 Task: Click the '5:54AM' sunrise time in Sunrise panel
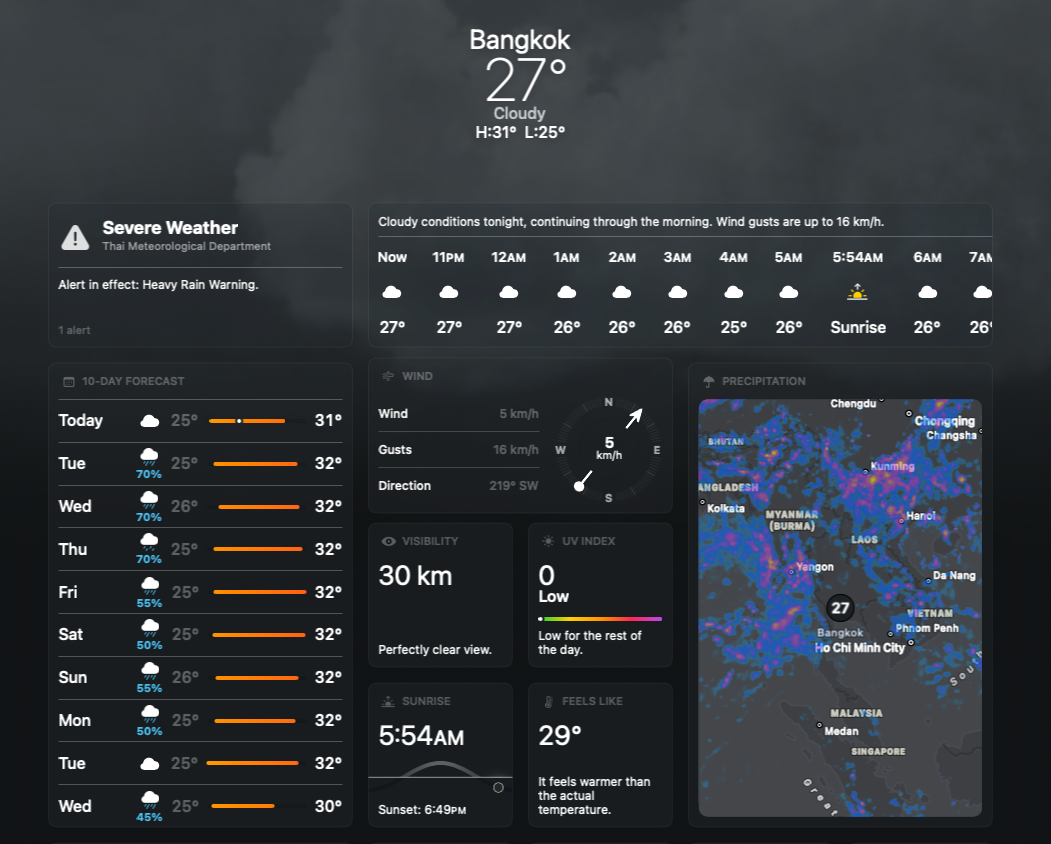[x=421, y=736]
